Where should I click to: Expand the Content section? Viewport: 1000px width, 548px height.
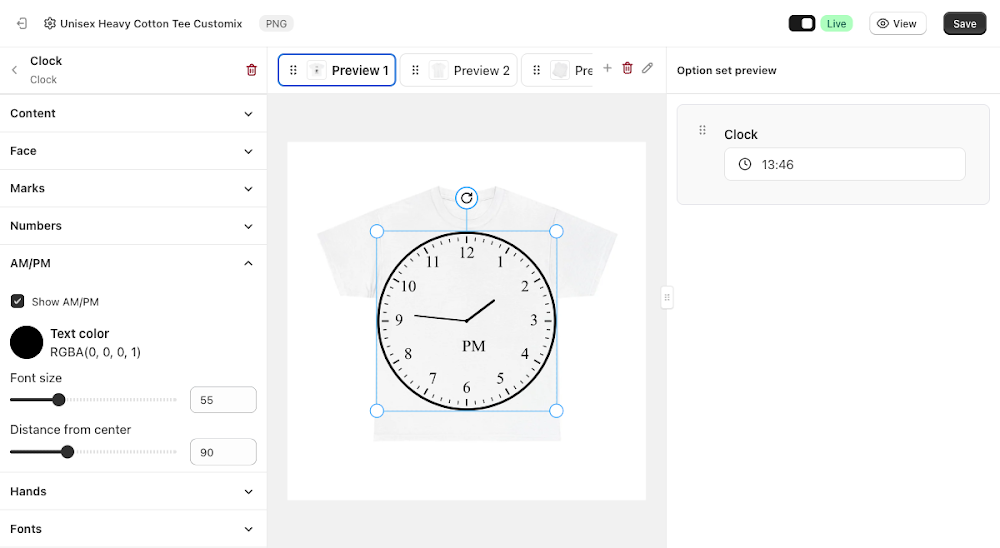[133, 114]
